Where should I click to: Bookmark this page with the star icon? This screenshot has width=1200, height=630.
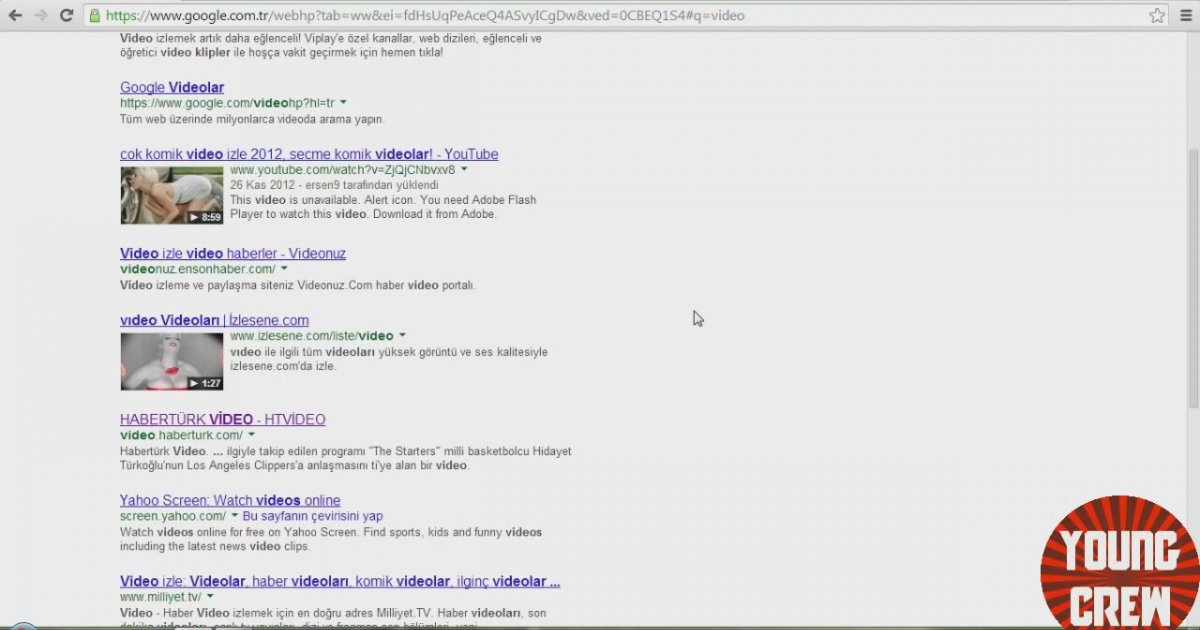[1157, 15]
